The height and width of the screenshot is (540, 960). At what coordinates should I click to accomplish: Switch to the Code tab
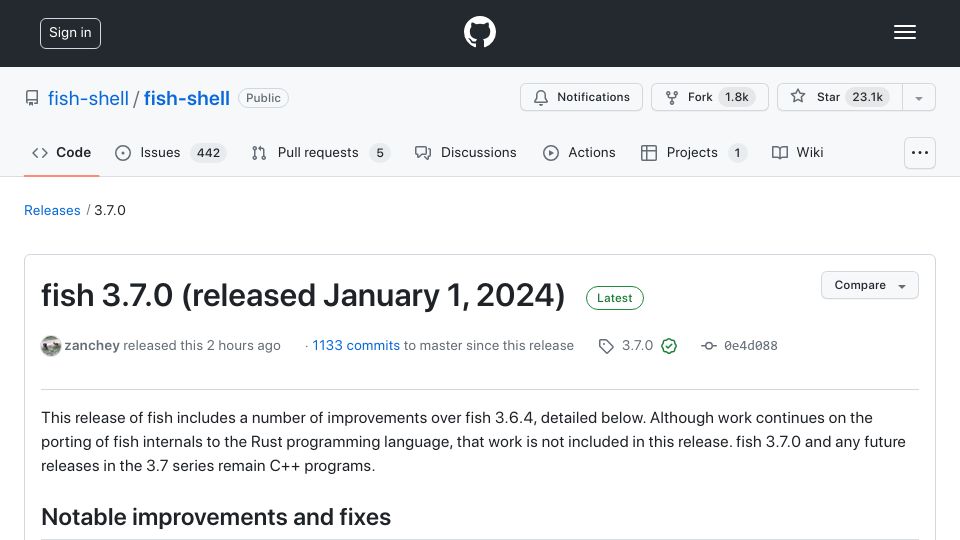(61, 152)
